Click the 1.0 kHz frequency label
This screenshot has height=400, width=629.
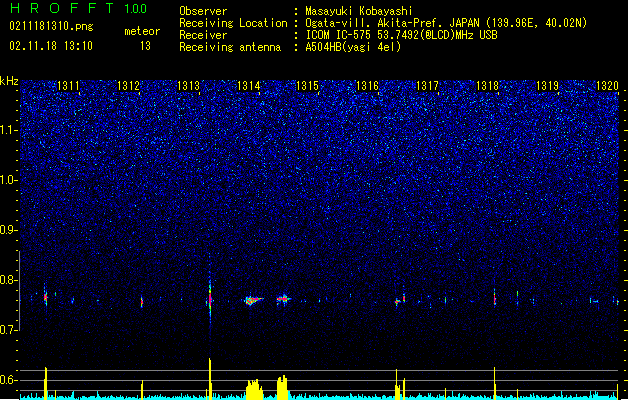[x=9, y=180]
